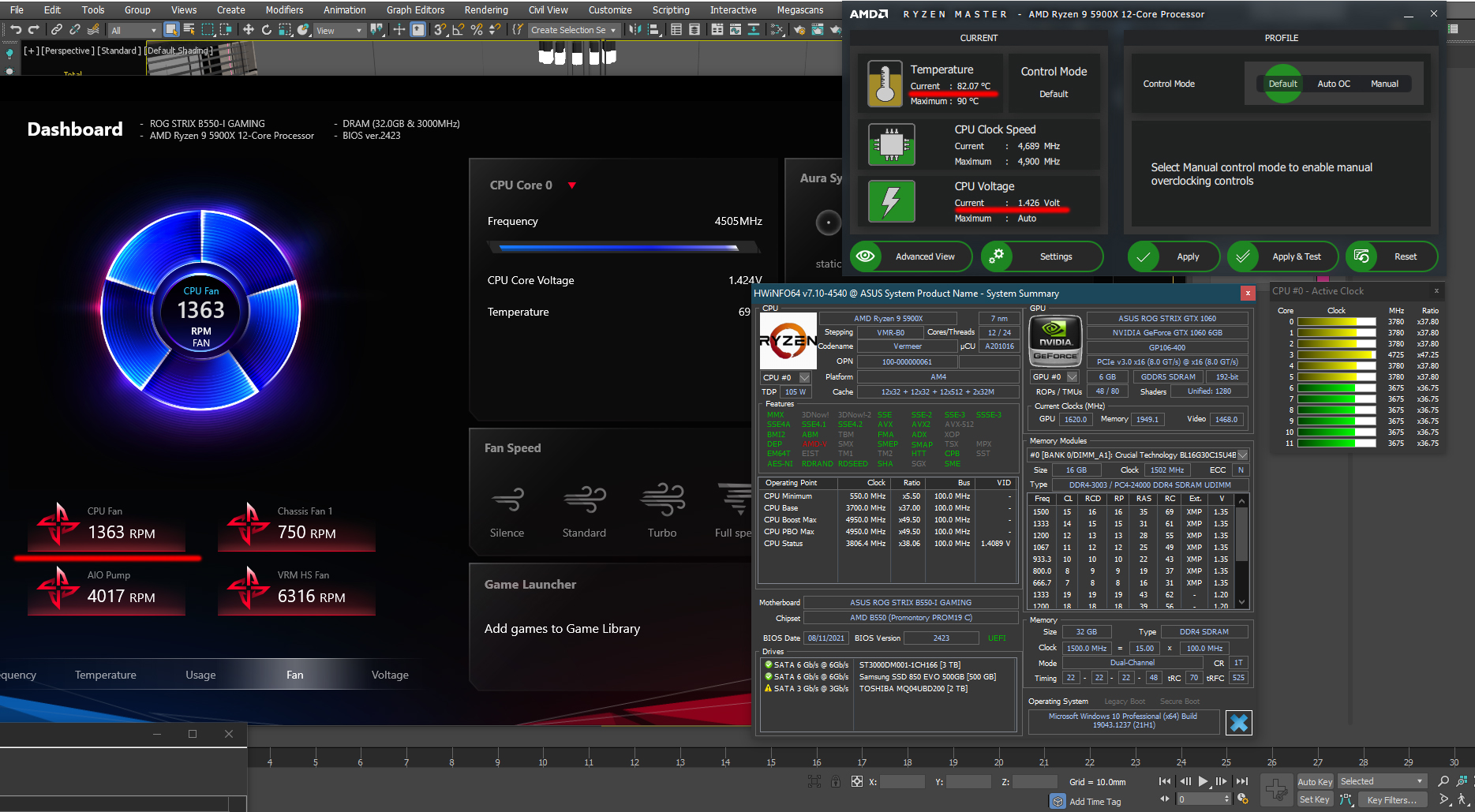
Task: Click the Align tool icon
Action: [654, 30]
